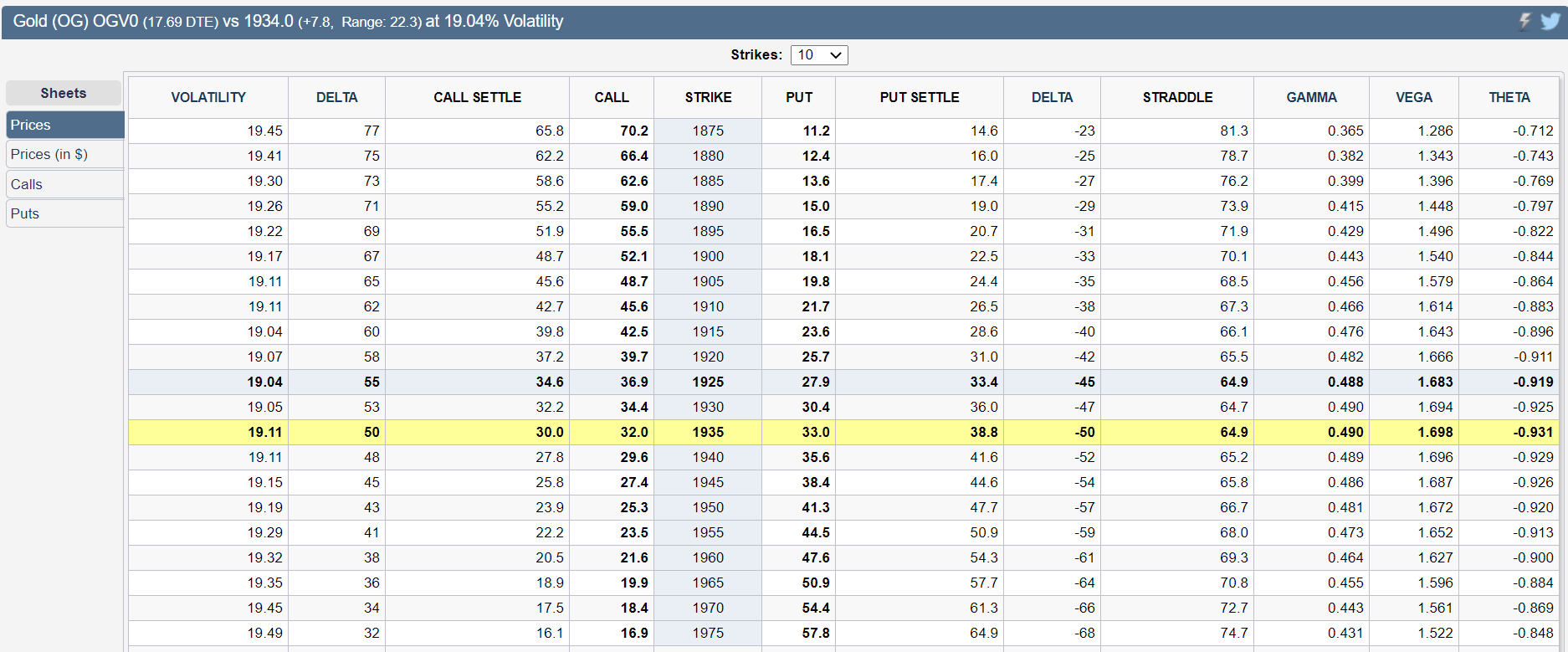Viewport: 1568px width, 652px height.
Task: Click put price 11.2
Action: 816,131
